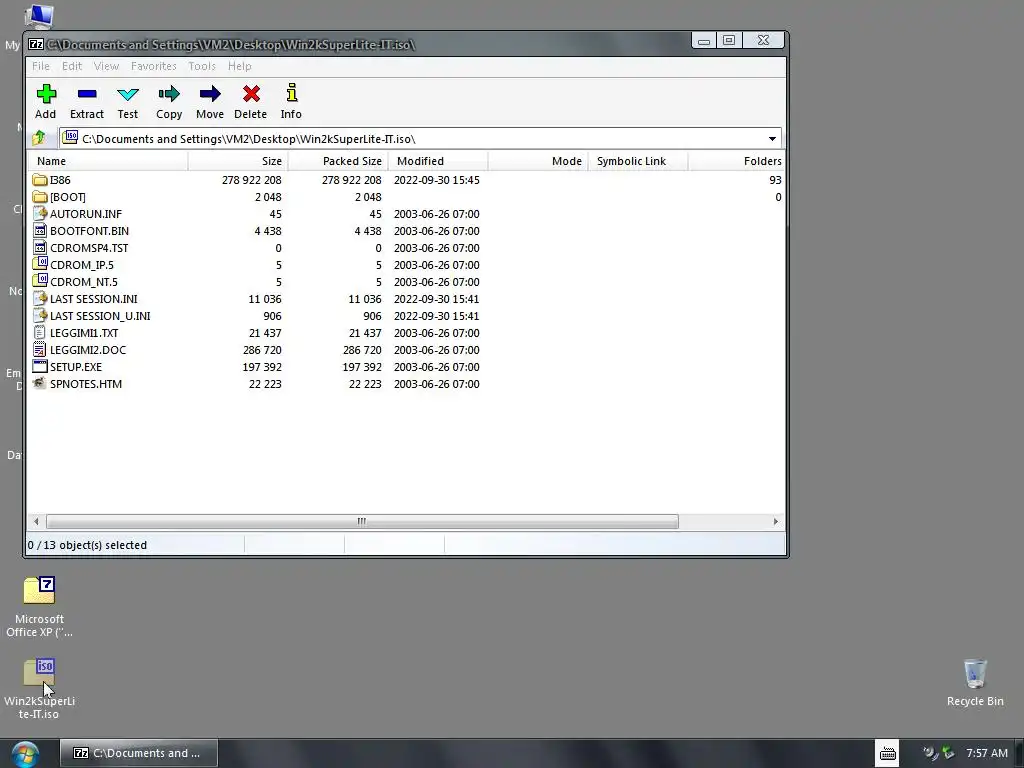Click the LAST SESSION_U.INI file icon

click(40, 315)
